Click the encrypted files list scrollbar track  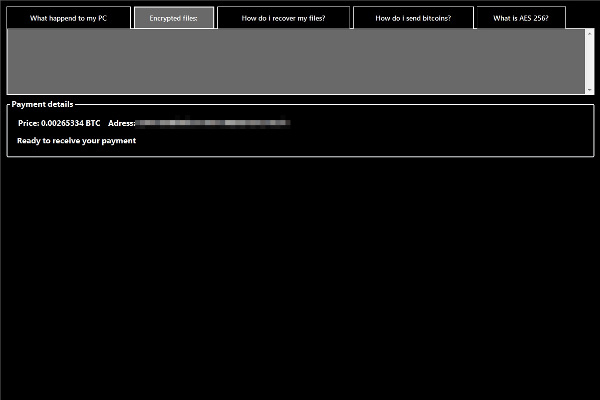tap(590, 62)
